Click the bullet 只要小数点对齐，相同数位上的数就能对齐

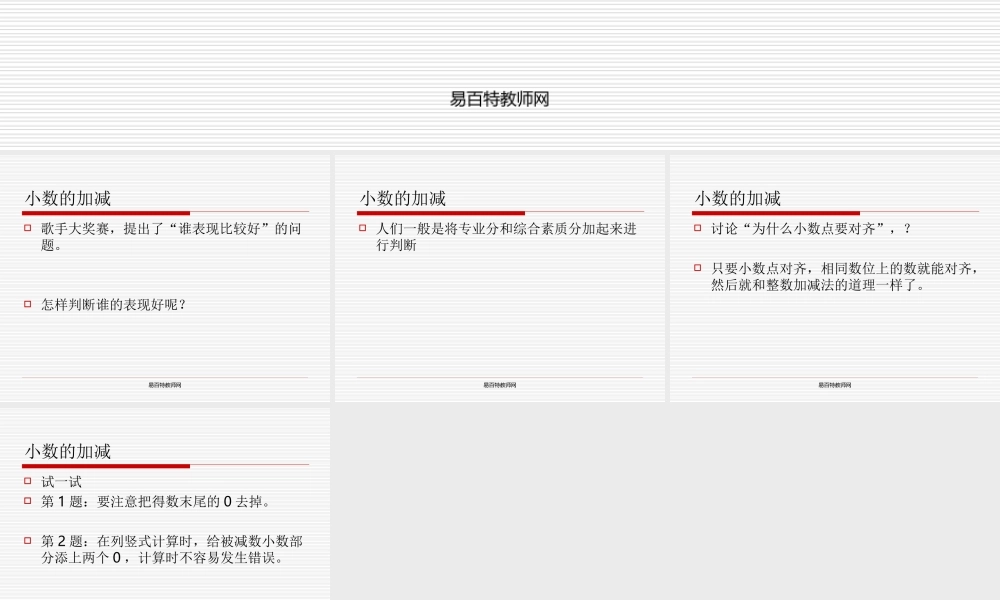(844, 276)
